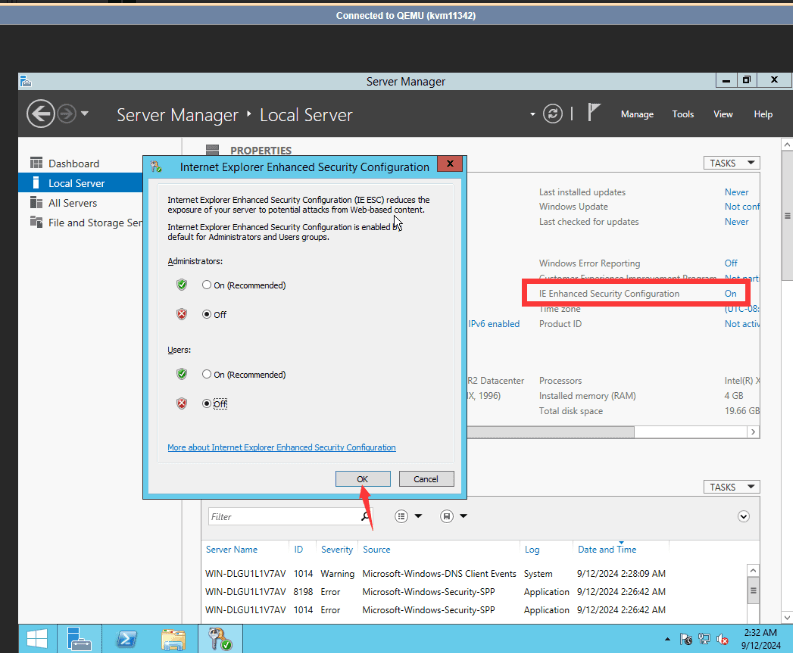Show hidden tray icons arrow

pyautogui.click(x=668, y=639)
